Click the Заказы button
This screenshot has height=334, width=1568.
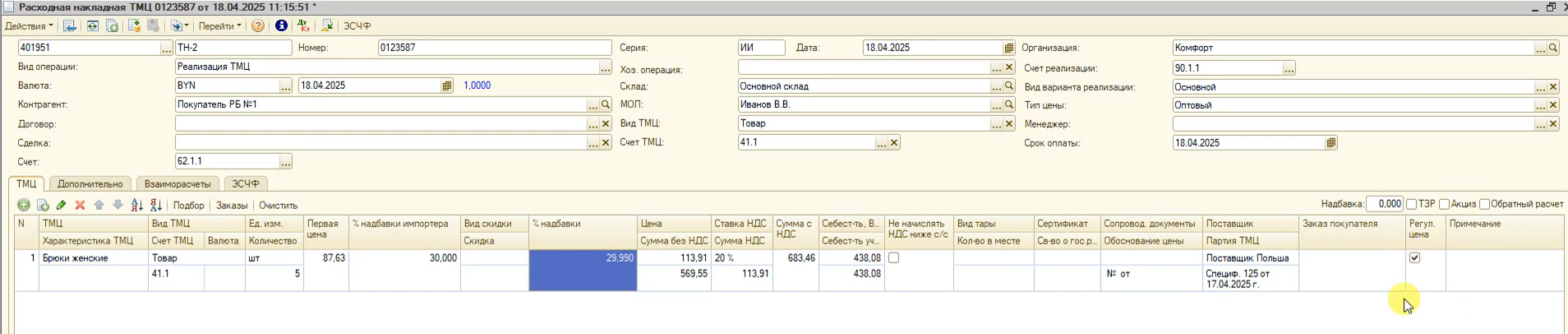click(232, 205)
